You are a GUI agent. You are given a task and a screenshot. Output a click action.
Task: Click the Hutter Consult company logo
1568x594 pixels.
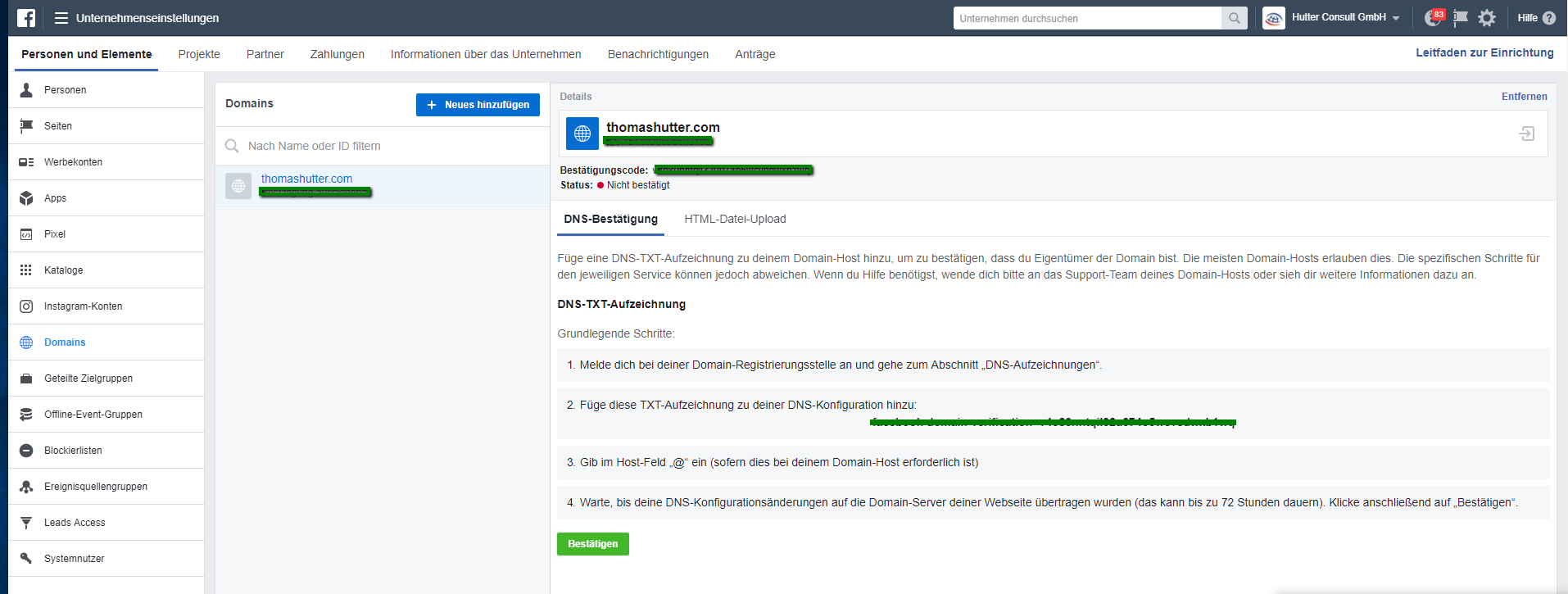[1274, 18]
